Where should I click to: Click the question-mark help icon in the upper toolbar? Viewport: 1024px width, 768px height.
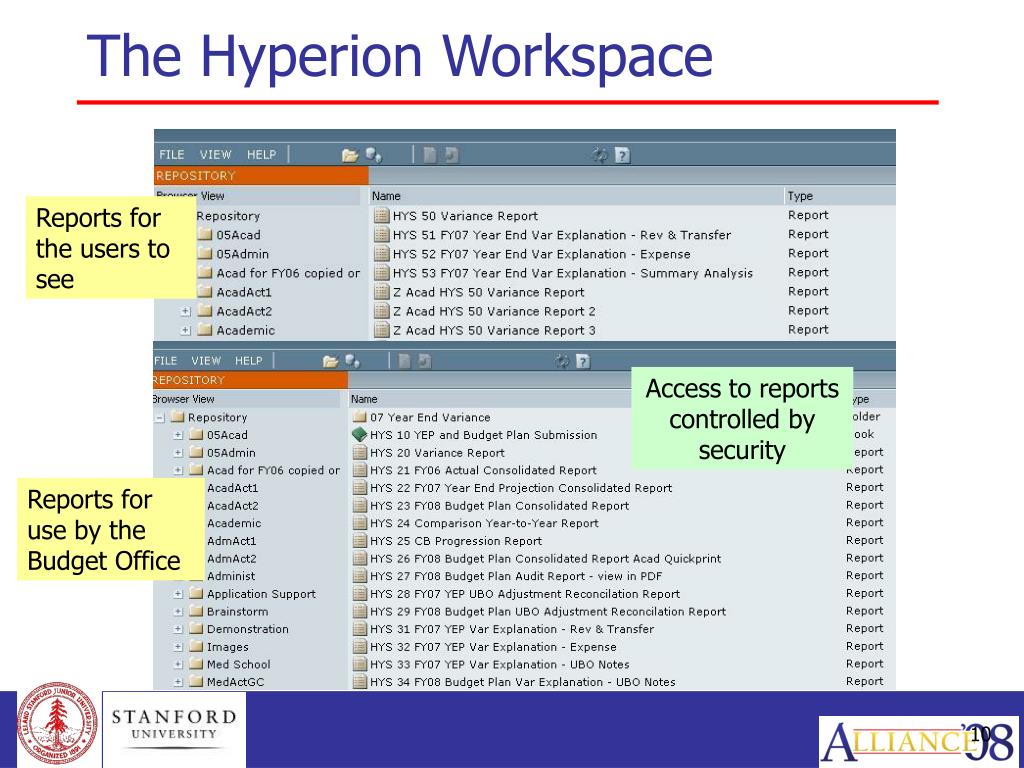(x=622, y=155)
